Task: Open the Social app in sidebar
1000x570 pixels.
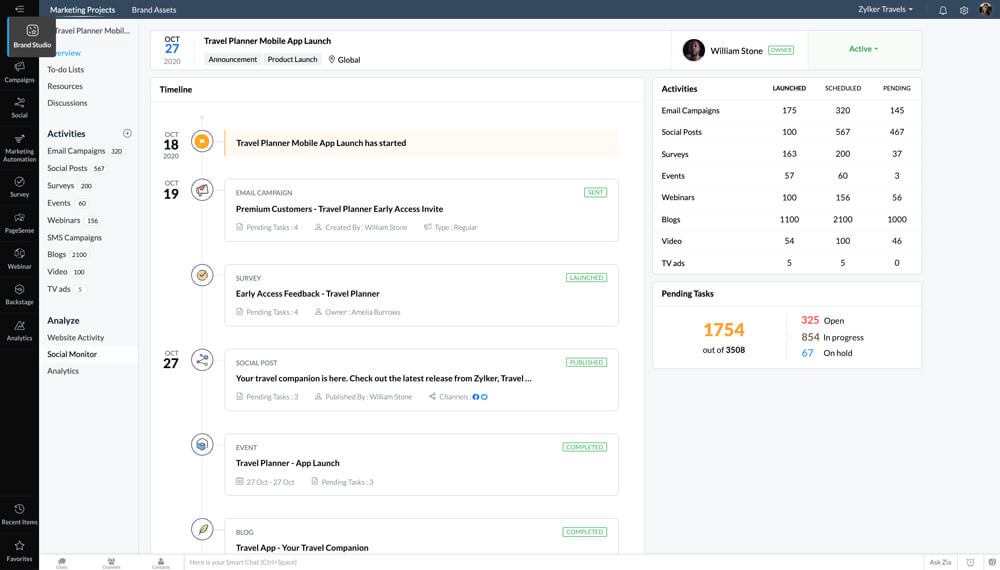Action: (19, 107)
